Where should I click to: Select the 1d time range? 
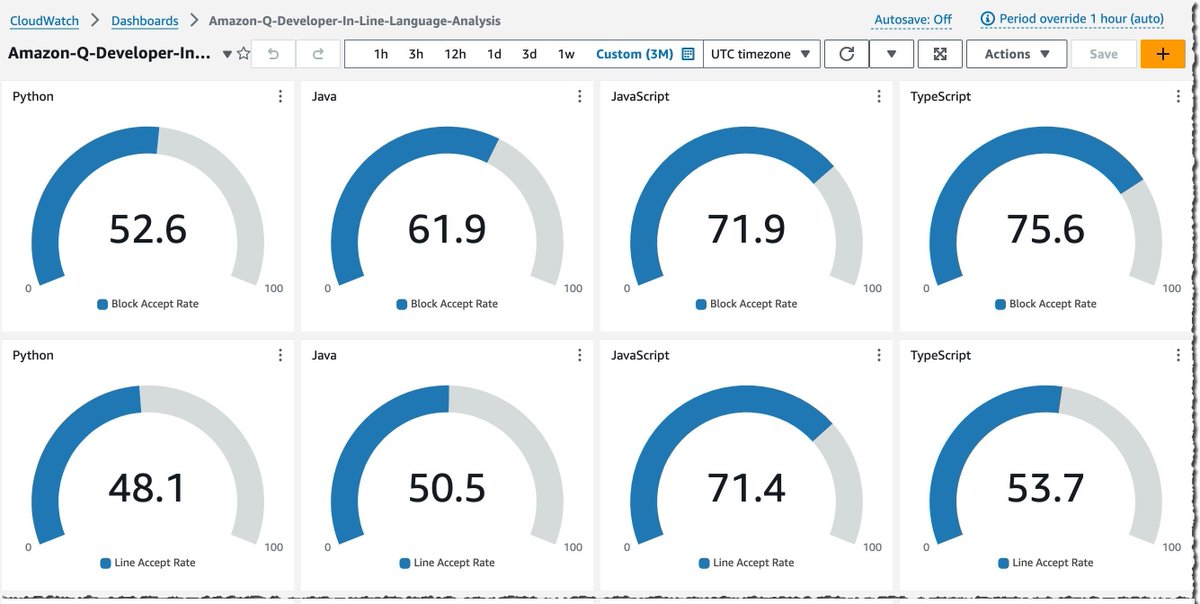tap(494, 54)
